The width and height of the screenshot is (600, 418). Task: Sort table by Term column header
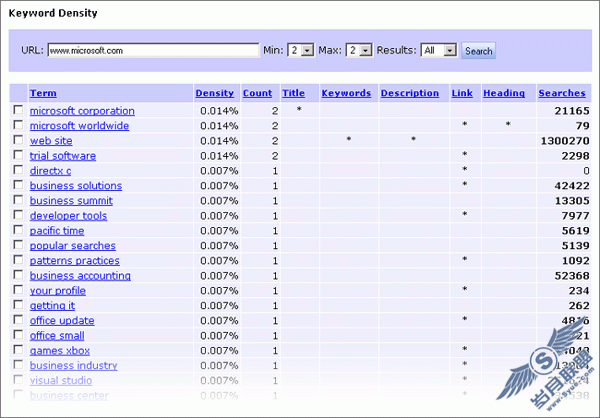[x=43, y=93]
